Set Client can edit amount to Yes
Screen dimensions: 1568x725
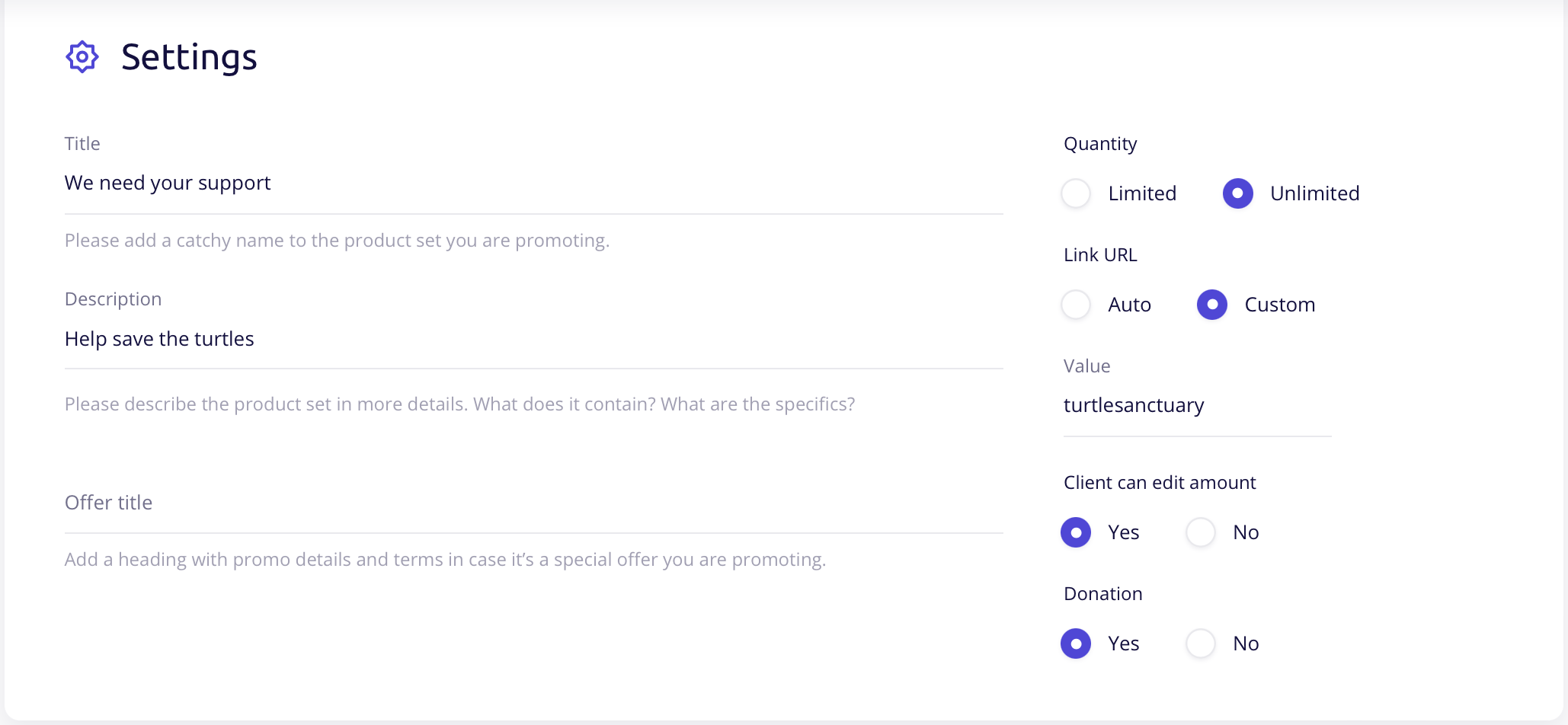1076,532
